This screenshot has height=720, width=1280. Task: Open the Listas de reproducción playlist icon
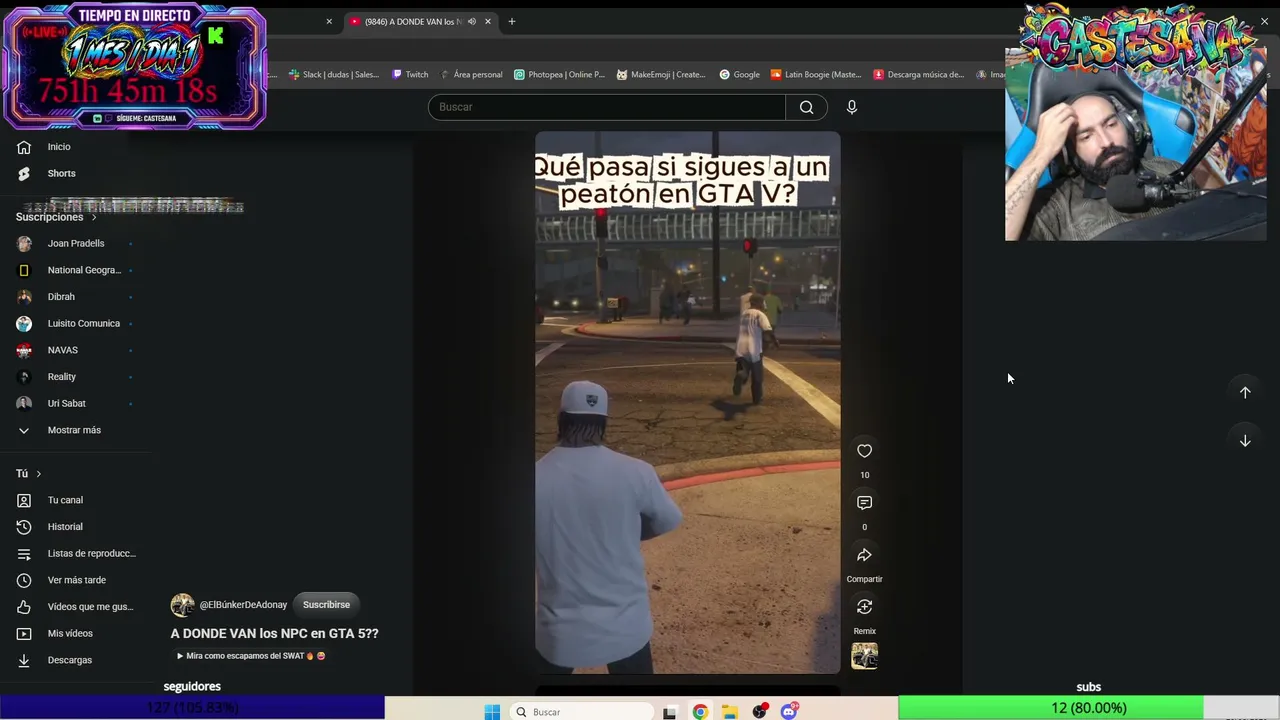[24, 553]
